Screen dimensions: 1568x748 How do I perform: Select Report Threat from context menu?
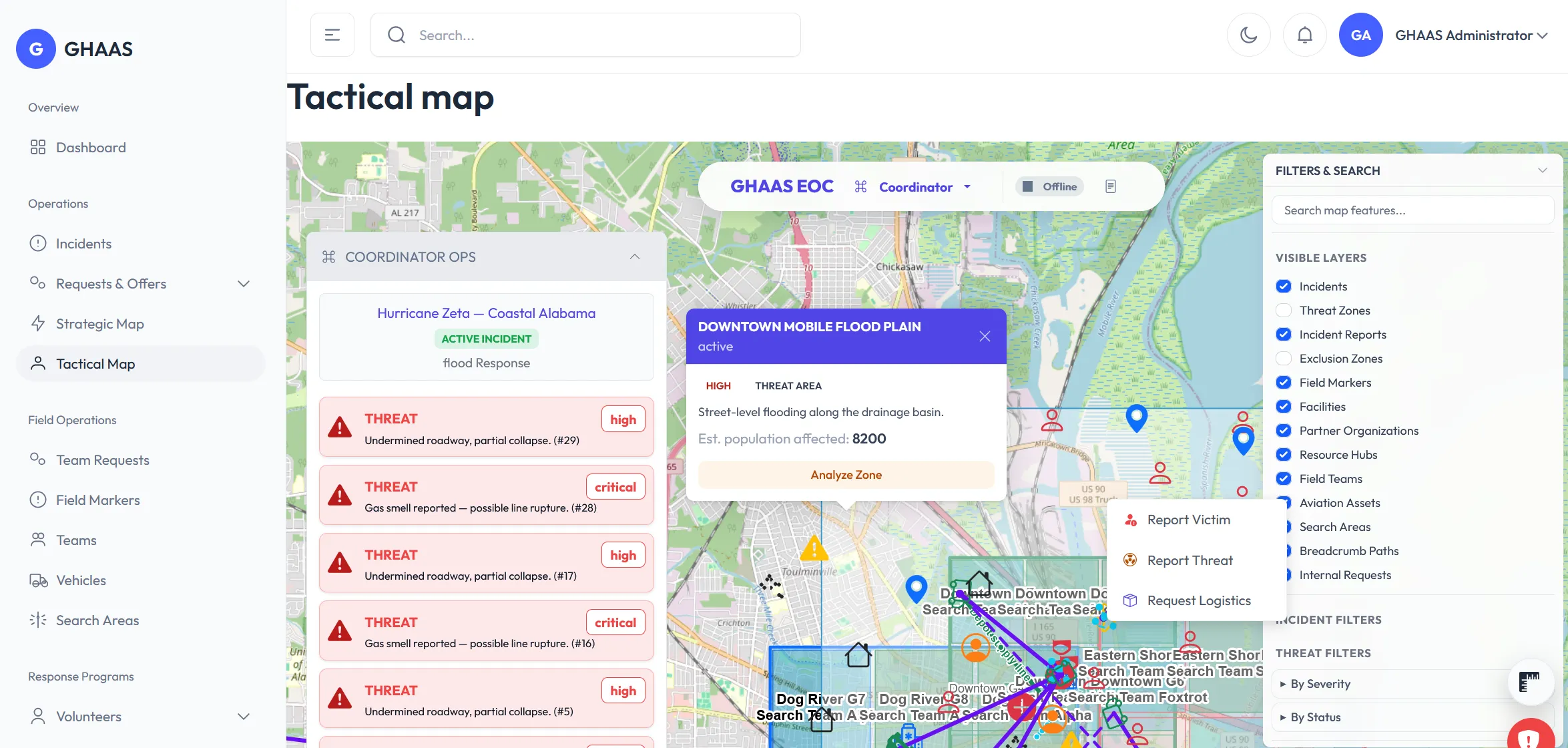pyautogui.click(x=1196, y=560)
